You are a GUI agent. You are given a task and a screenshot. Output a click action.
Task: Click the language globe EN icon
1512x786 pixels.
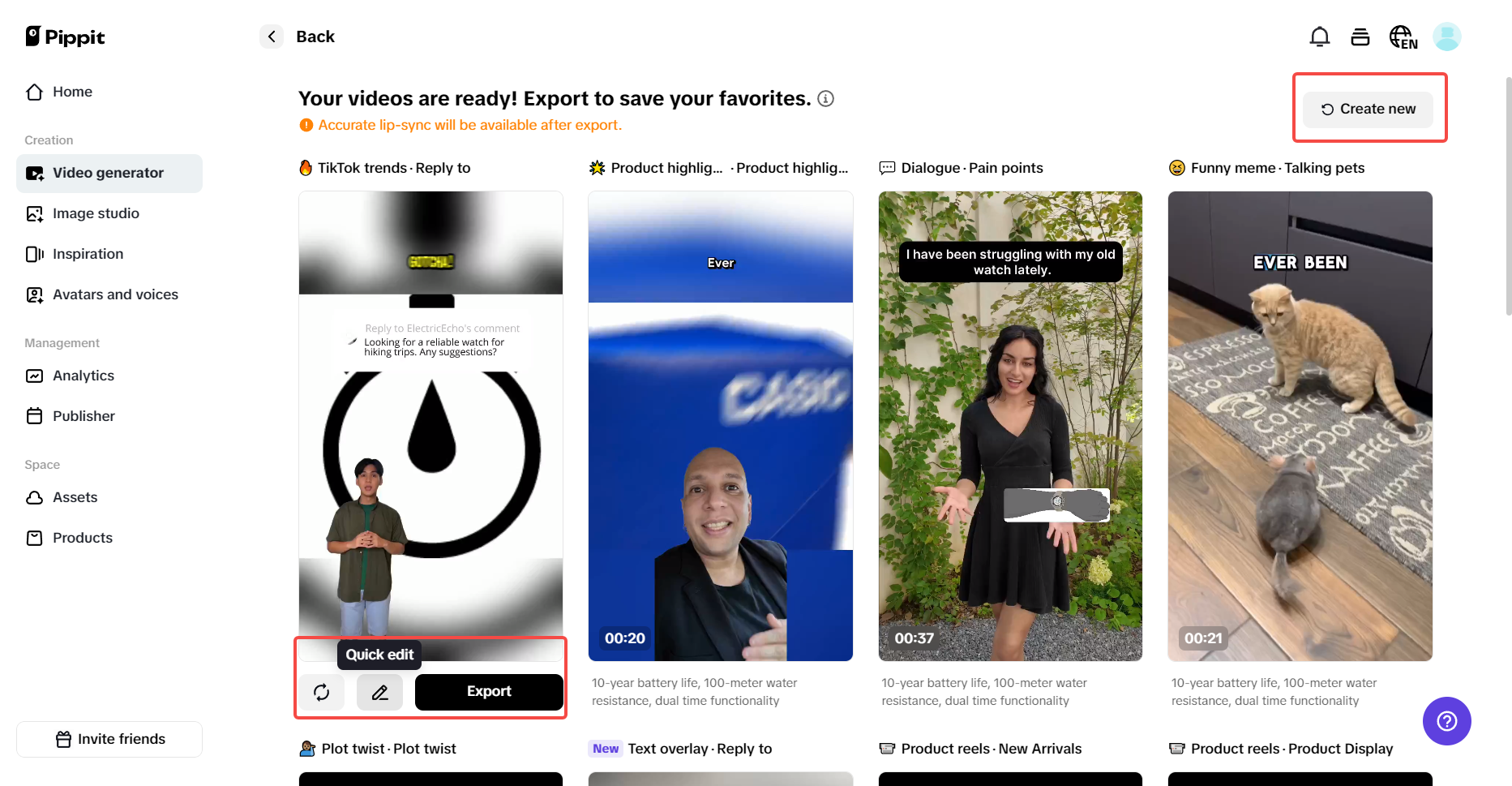pyautogui.click(x=1403, y=37)
